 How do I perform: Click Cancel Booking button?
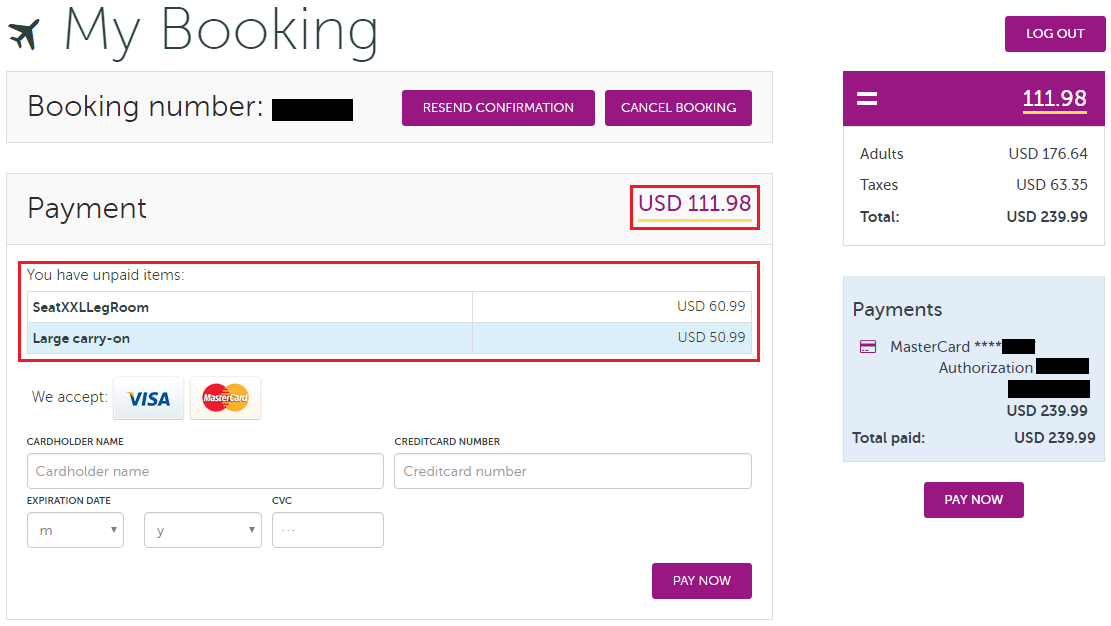[678, 108]
